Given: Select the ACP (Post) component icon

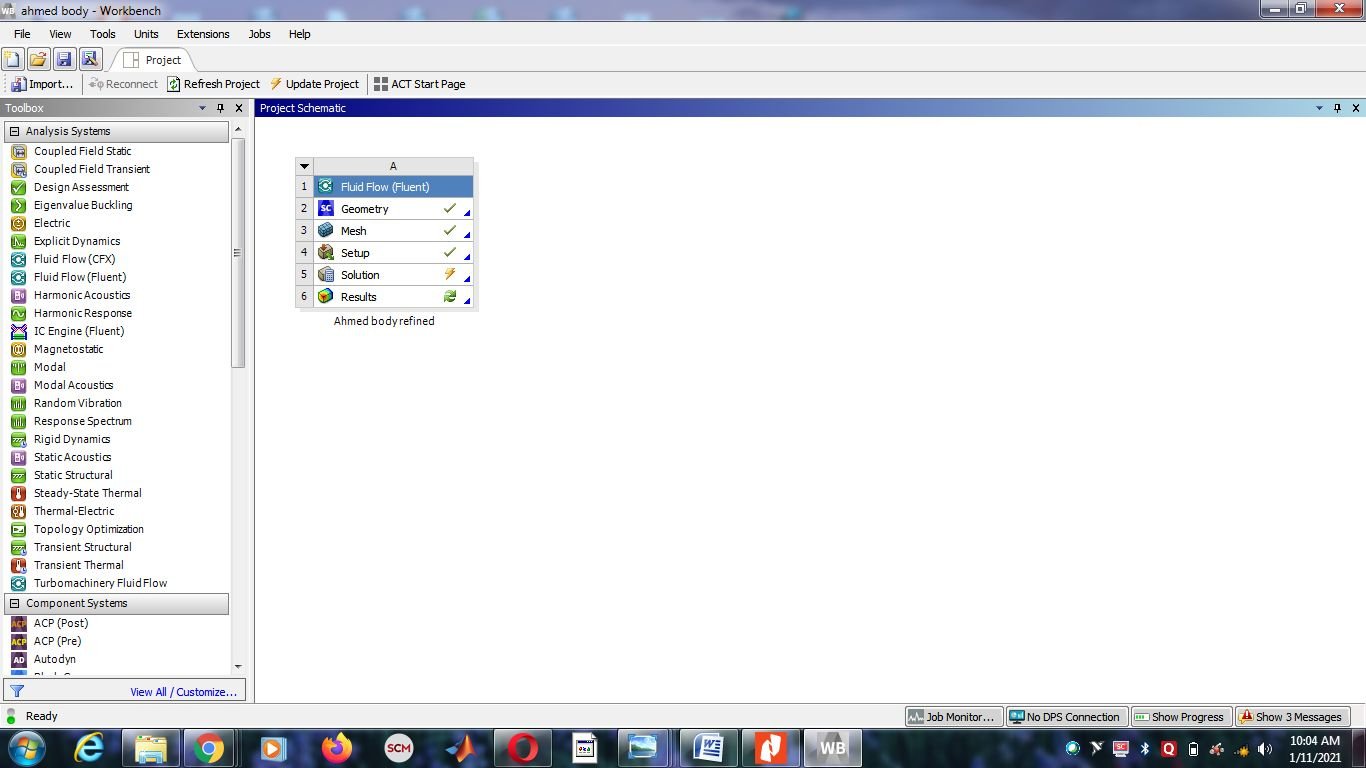Looking at the screenshot, I should pos(18,623).
